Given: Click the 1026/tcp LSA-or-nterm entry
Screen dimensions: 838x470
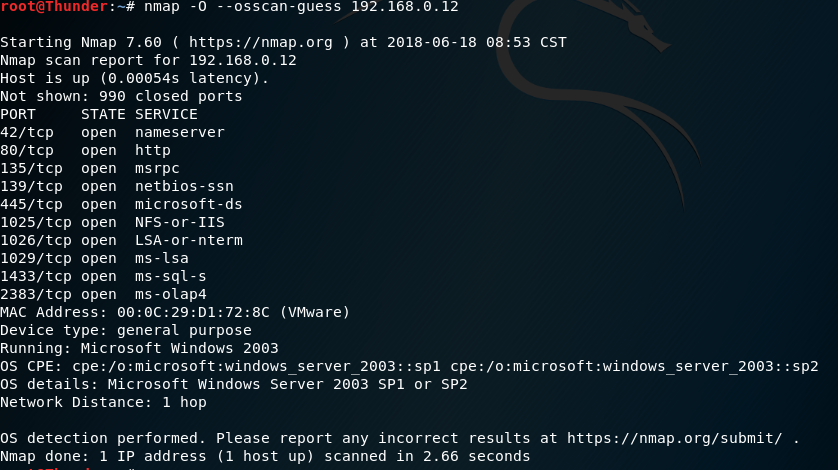Looking at the screenshot, I should point(121,240).
